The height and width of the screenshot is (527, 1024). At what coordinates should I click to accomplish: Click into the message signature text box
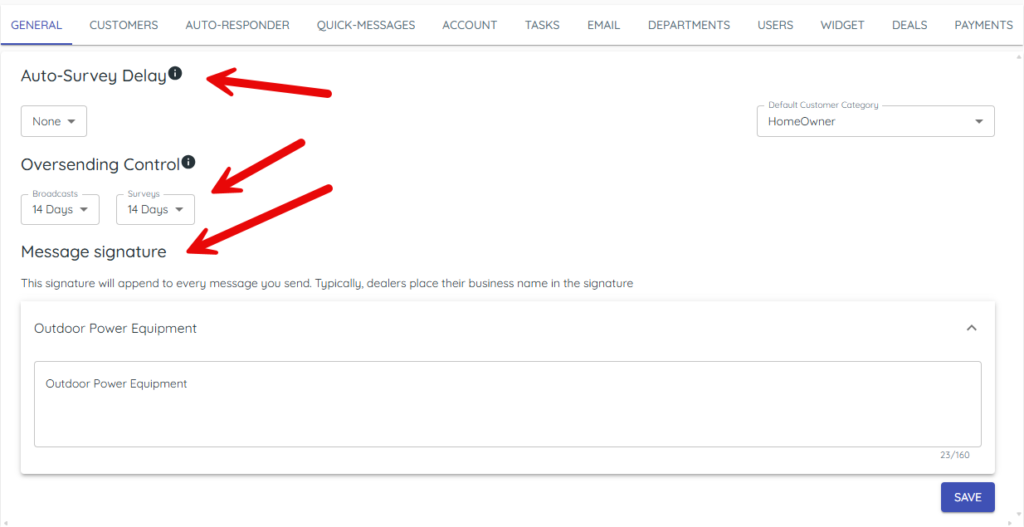[x=507, y=404]
